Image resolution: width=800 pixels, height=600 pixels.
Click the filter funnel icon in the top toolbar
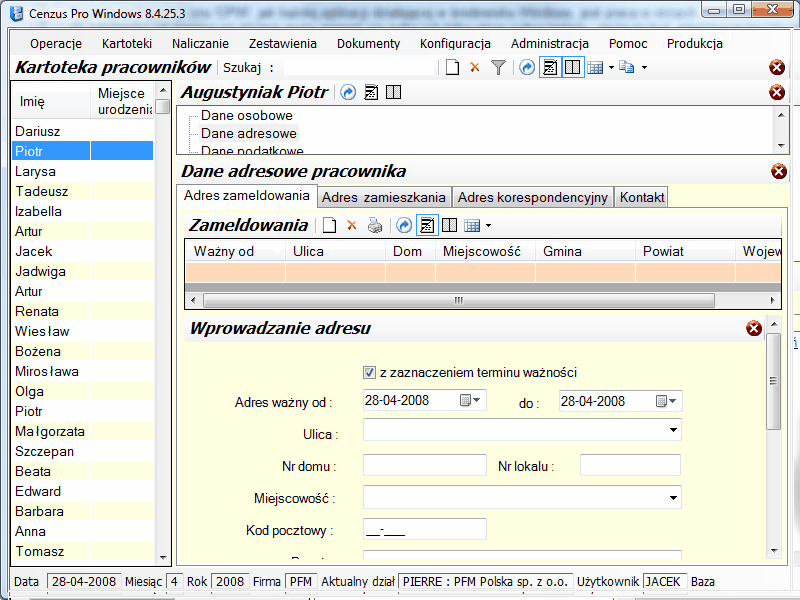(497, 68)
